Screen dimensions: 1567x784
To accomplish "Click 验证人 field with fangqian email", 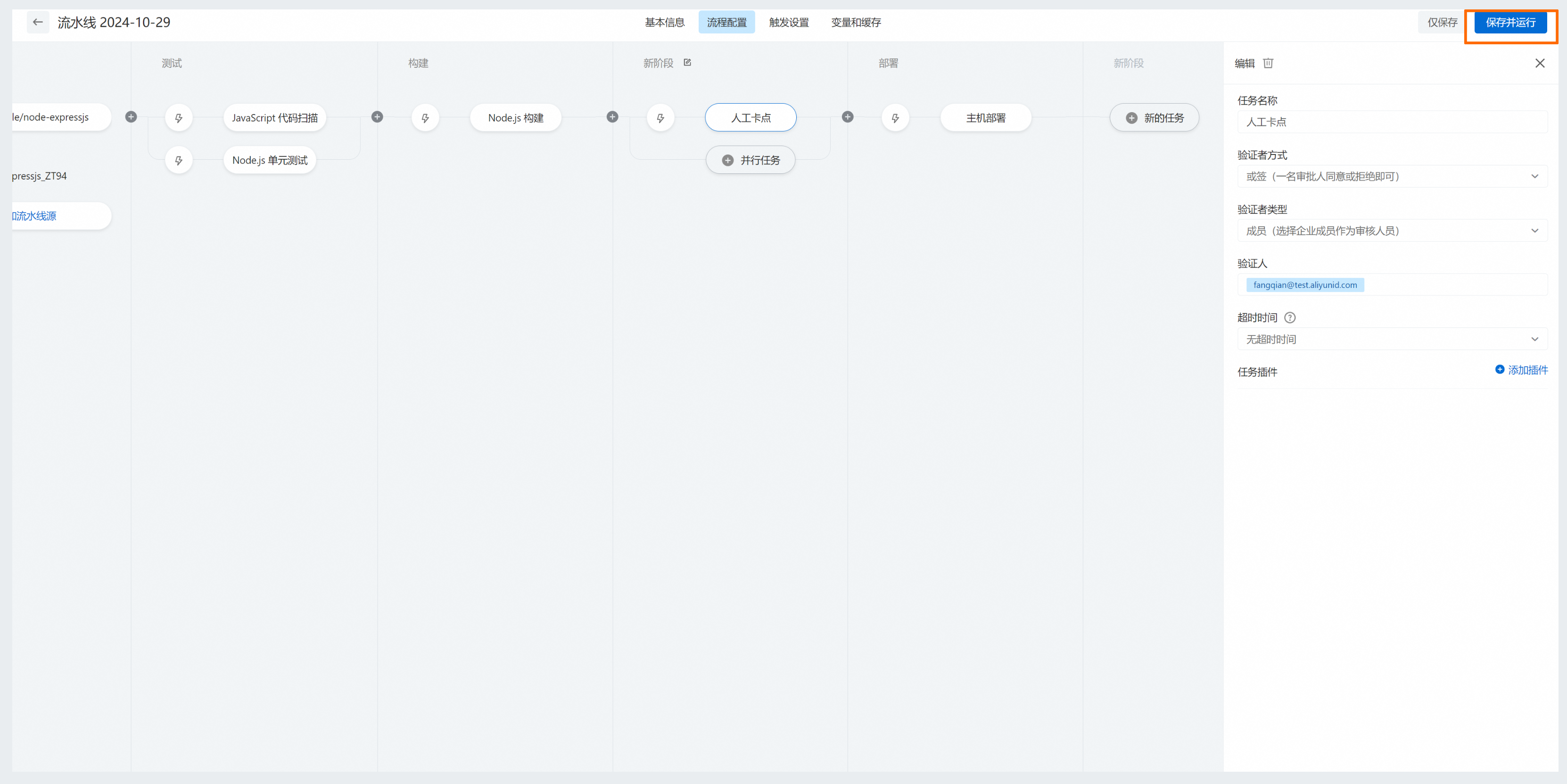I will (x=1393, y=285).
